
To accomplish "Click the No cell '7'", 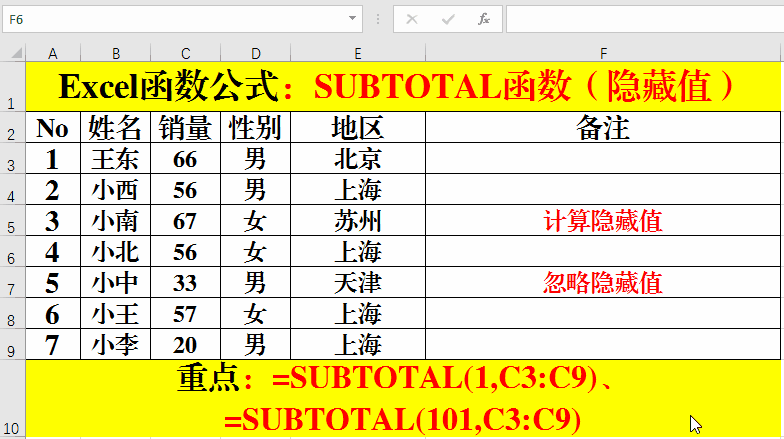I will [x=53, y=344].
